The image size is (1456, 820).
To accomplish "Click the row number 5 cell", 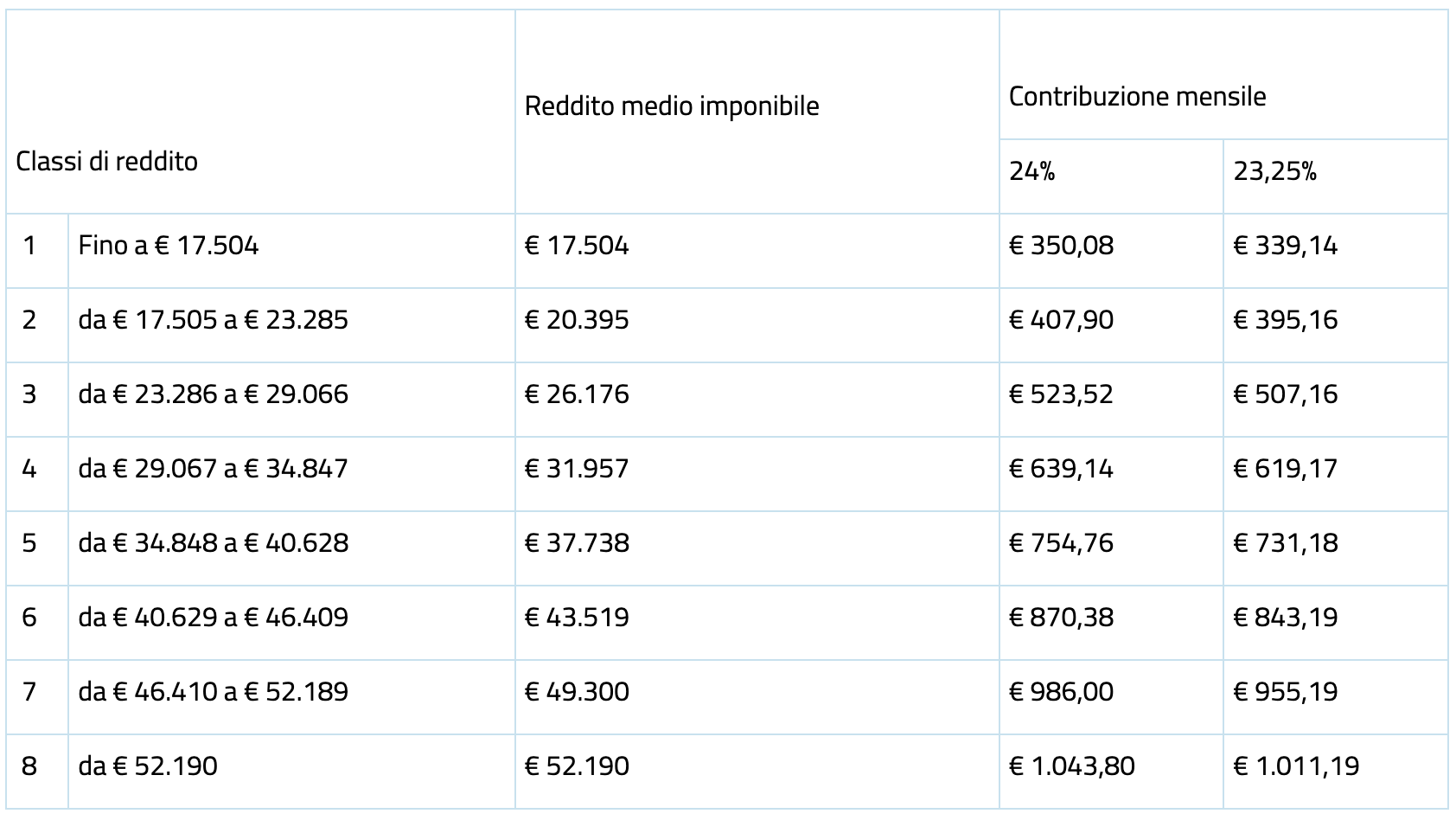I will pyautogui.click(x=30, y=543).
